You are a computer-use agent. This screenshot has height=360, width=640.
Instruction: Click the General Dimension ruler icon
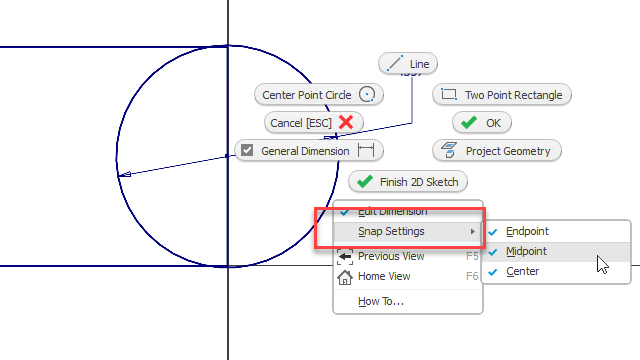point(366,150)
